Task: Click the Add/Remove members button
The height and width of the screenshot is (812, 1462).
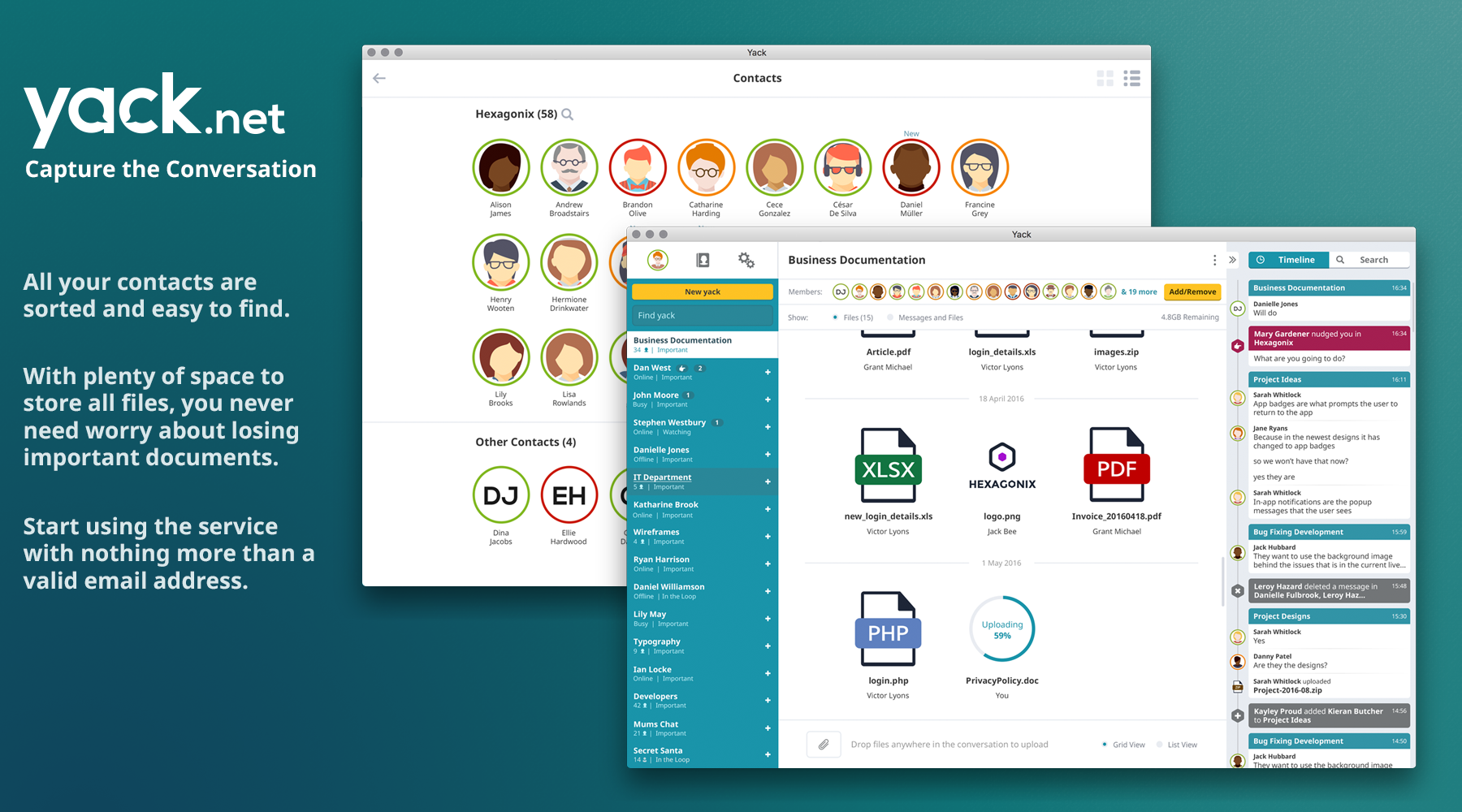Action: click(1192, 292)
